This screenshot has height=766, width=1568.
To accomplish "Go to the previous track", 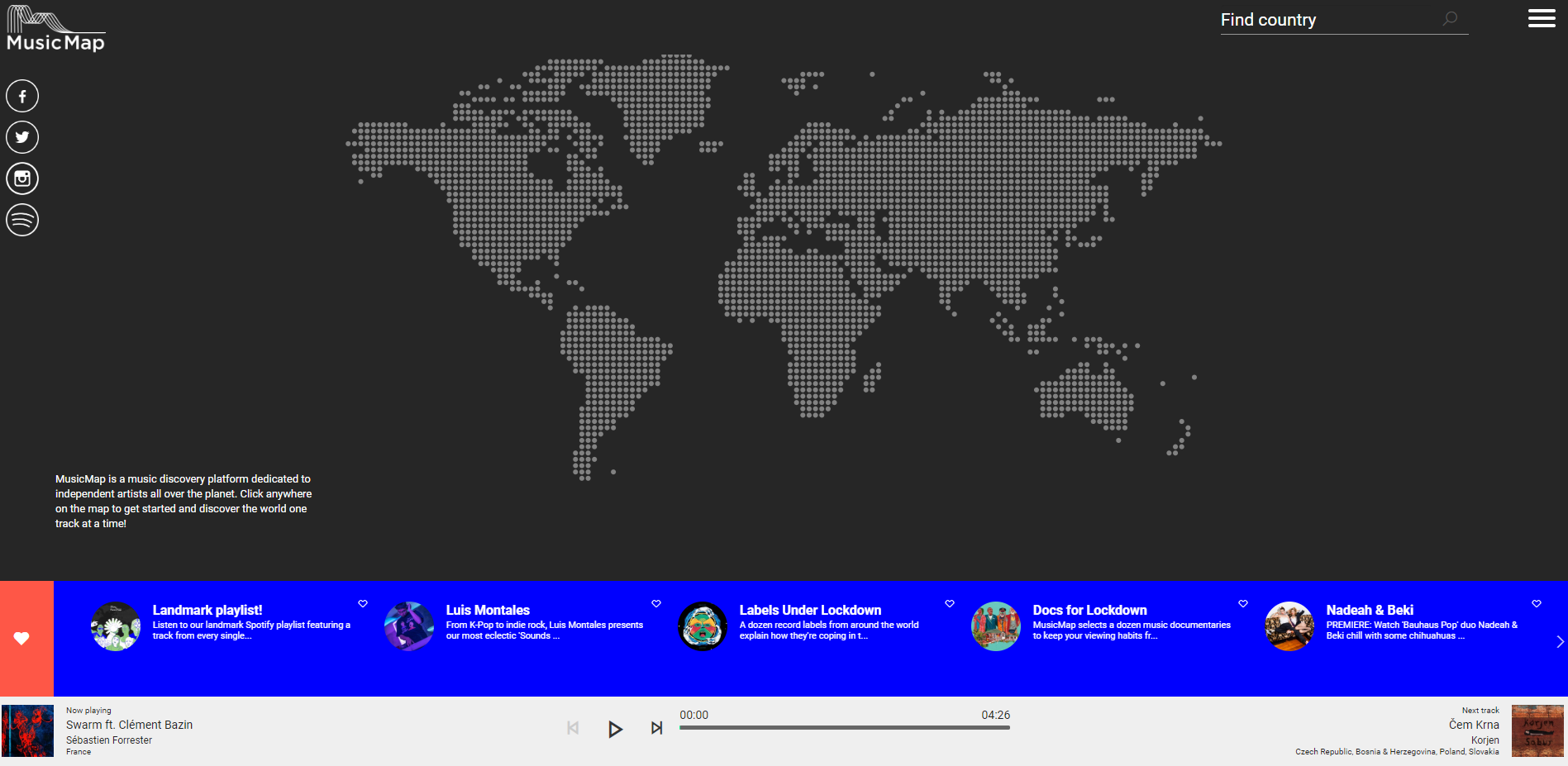I will pos(573,728).
